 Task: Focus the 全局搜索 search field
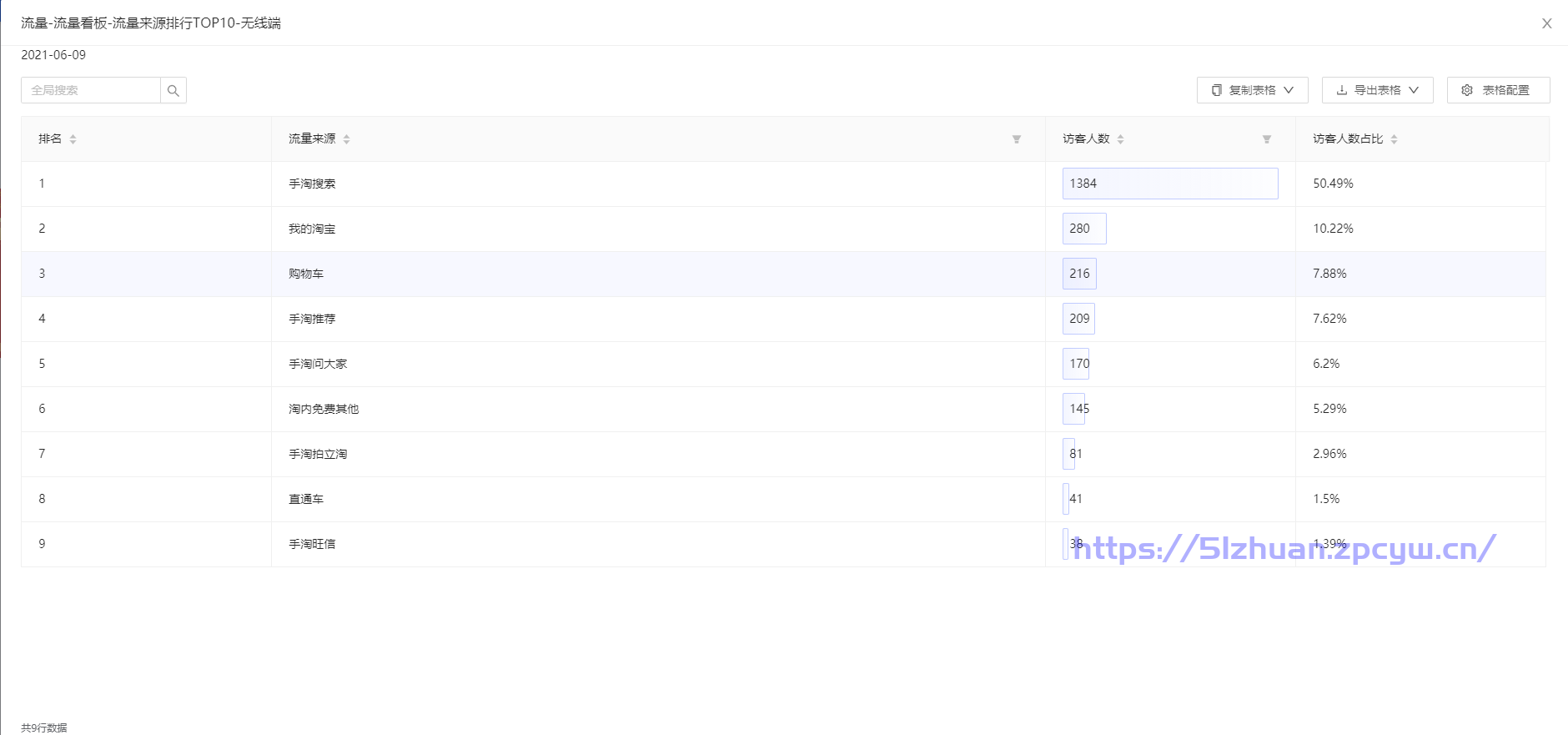click(x=91, y=90)
